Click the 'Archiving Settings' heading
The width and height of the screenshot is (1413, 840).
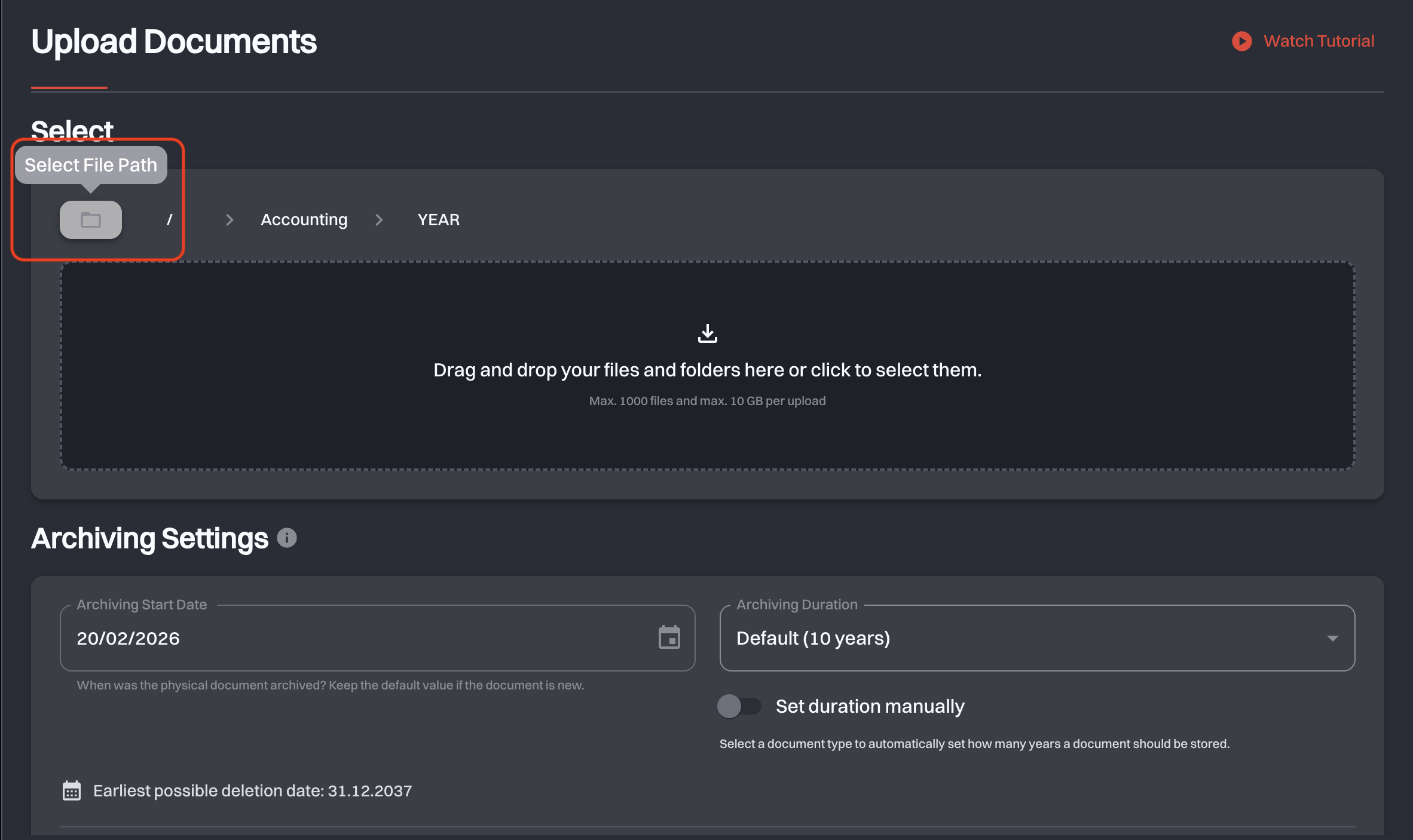(x=150, y=538)
